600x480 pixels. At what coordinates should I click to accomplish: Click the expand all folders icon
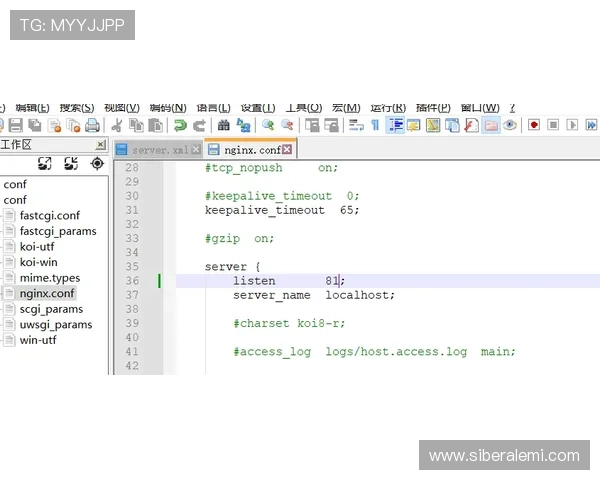45,163
